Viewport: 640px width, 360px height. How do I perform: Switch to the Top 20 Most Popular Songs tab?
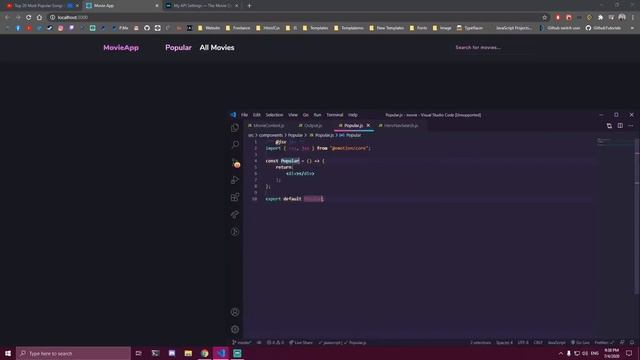pos(40,6)
